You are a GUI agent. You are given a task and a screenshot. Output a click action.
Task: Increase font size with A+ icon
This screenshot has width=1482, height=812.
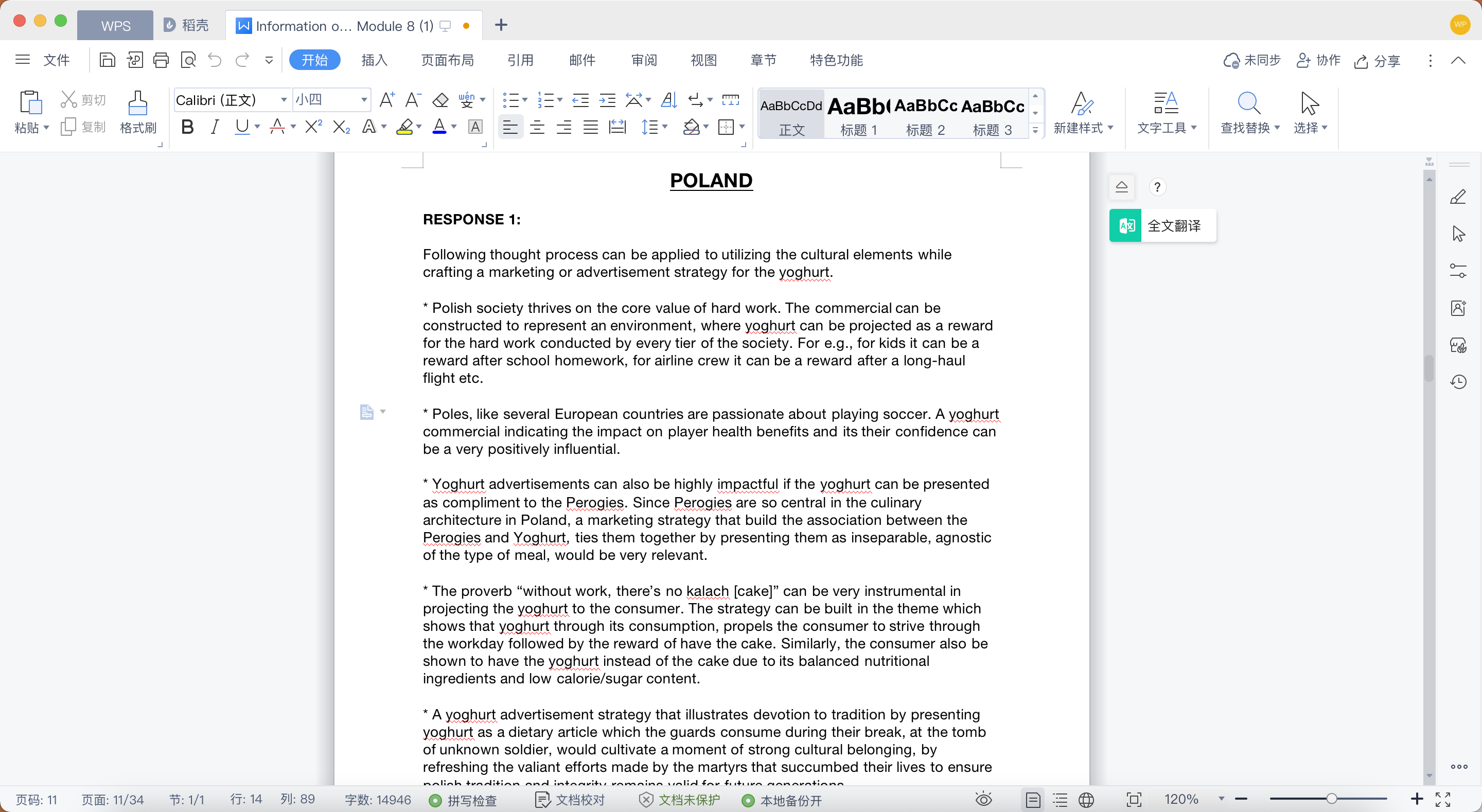click(x=386, y=99)
